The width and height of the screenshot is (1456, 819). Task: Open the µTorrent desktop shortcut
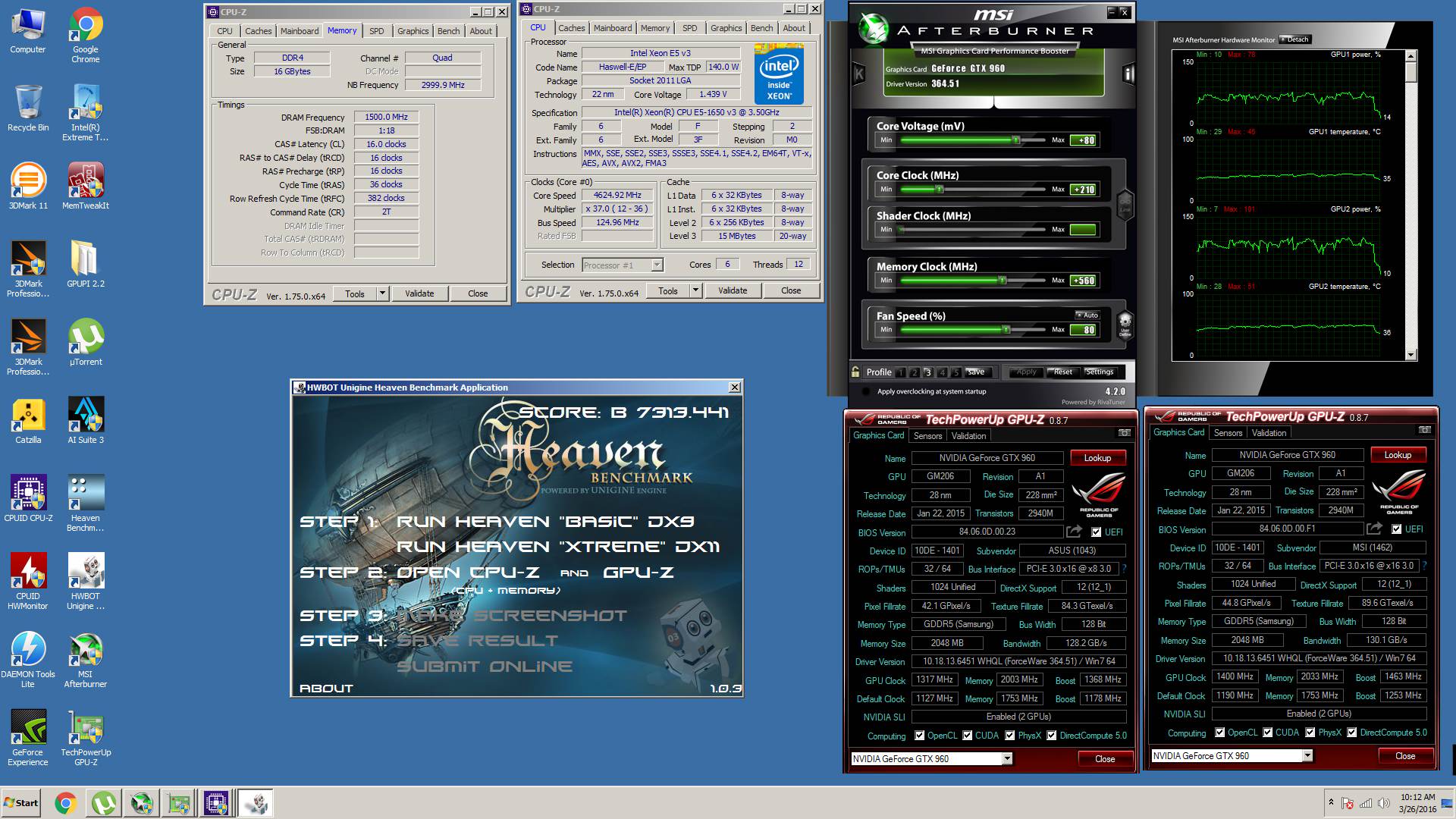click(x=86, y=343)
